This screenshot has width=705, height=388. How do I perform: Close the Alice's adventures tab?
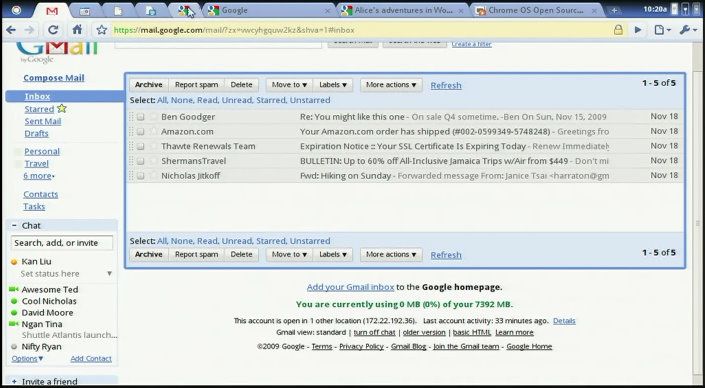pyautogui.click(x=460, y=10)
